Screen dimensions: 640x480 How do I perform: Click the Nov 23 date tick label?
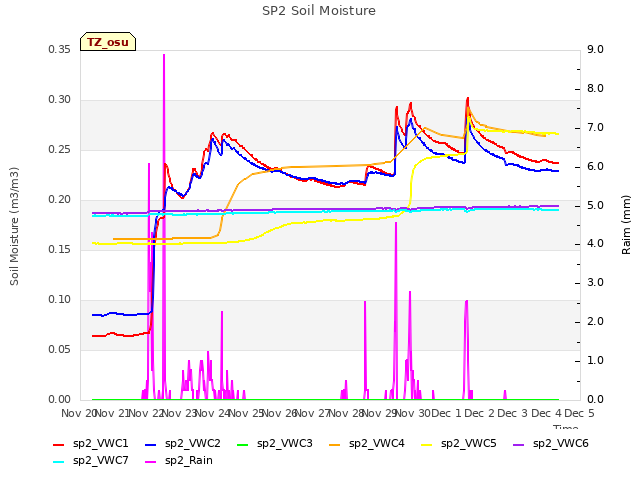179,413
